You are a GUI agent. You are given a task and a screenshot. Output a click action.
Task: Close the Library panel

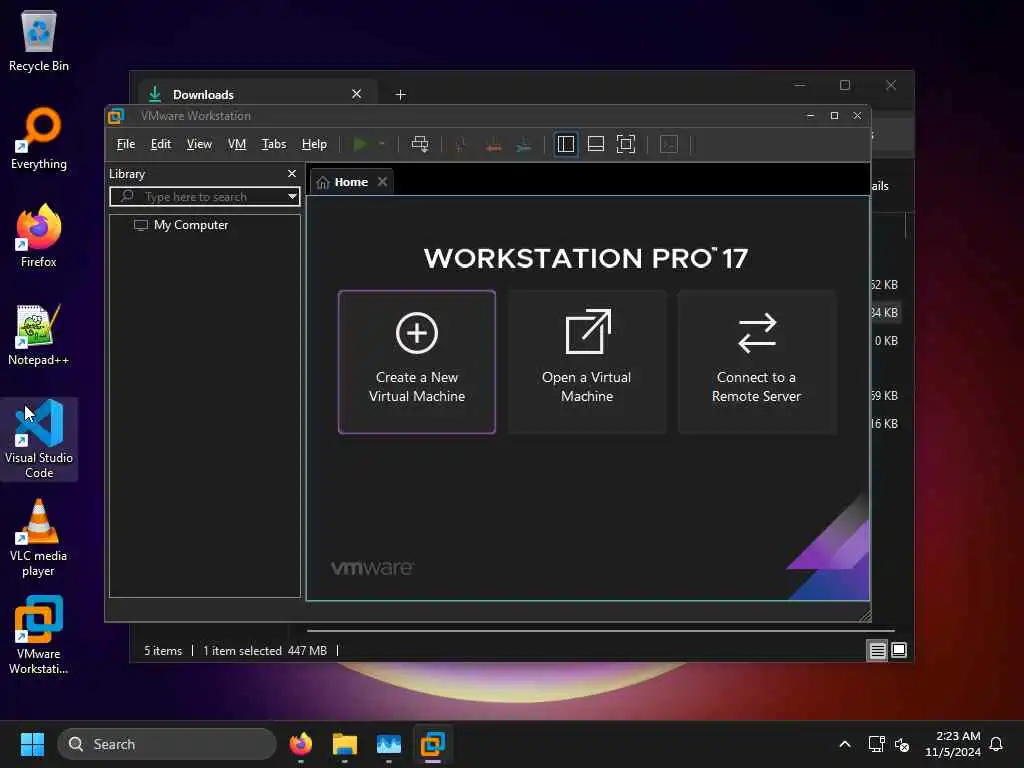292,174
